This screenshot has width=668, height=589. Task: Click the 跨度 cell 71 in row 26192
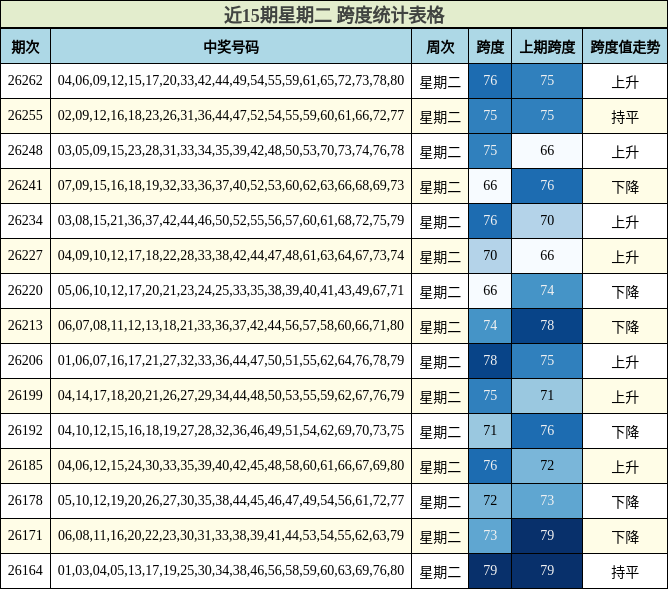[490, 431]
